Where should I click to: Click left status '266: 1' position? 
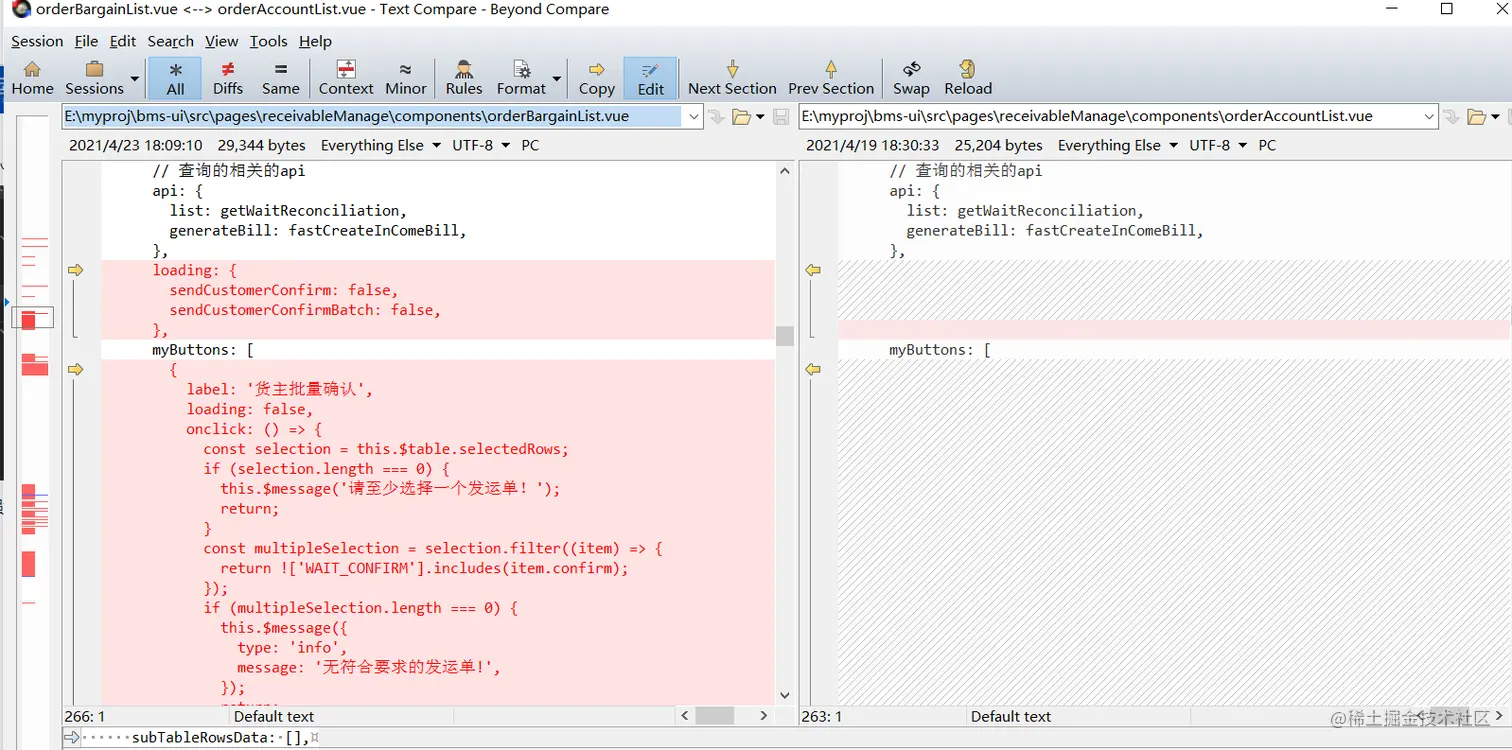click(85, 716)
